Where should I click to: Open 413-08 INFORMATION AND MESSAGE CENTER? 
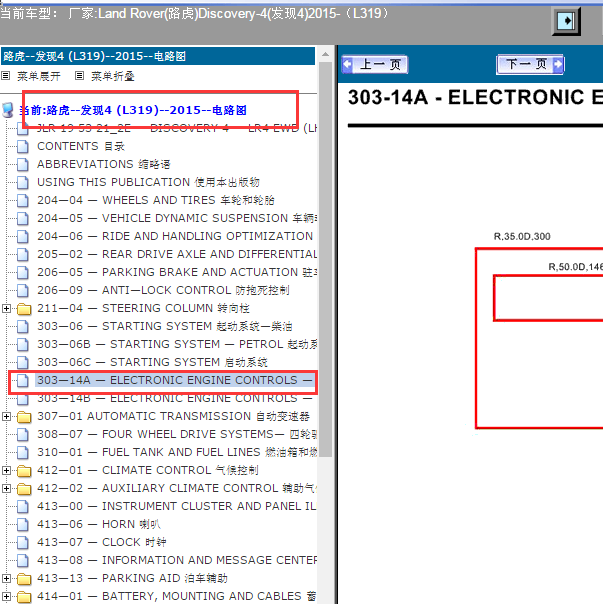point(177,560)
